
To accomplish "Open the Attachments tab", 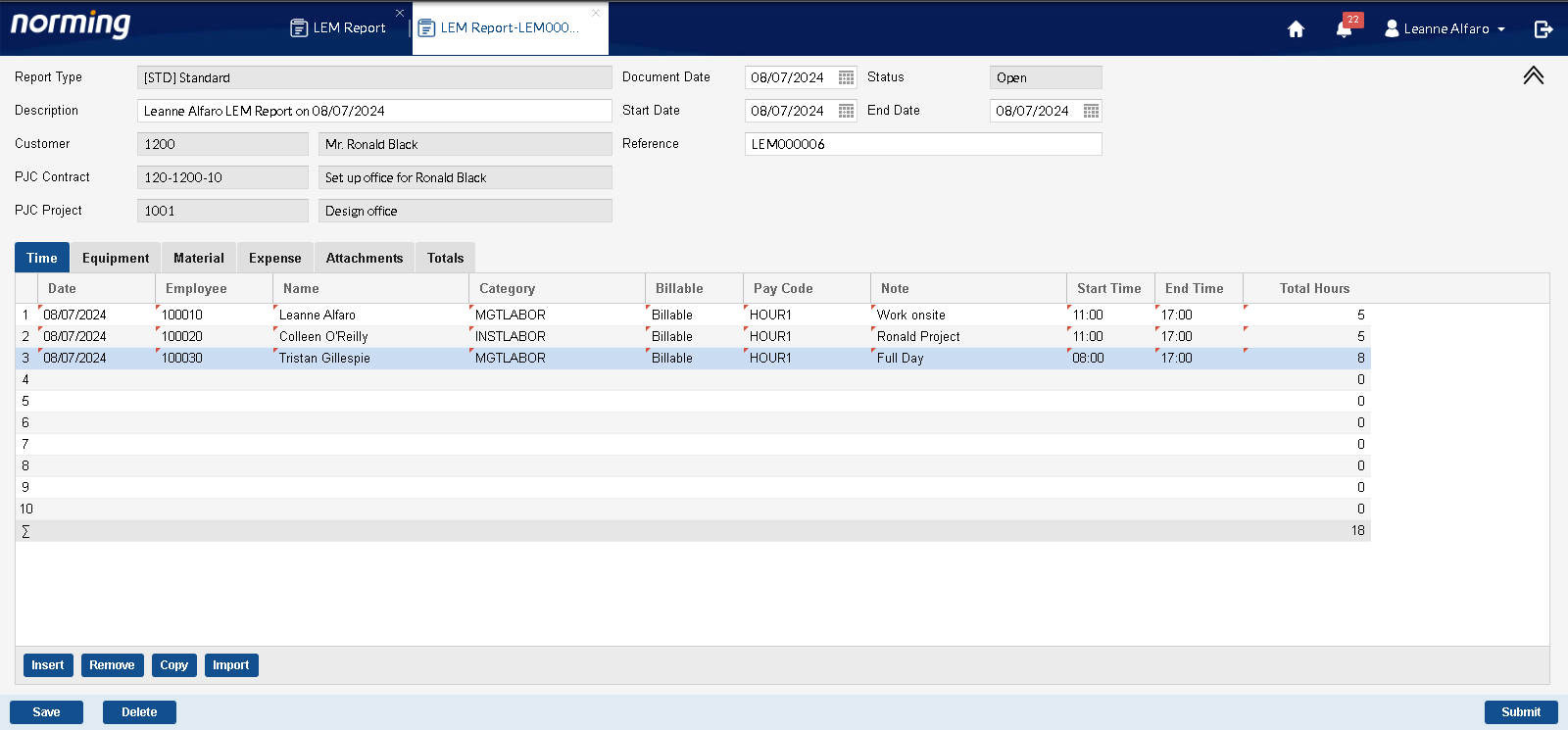I will click(365, 258).
